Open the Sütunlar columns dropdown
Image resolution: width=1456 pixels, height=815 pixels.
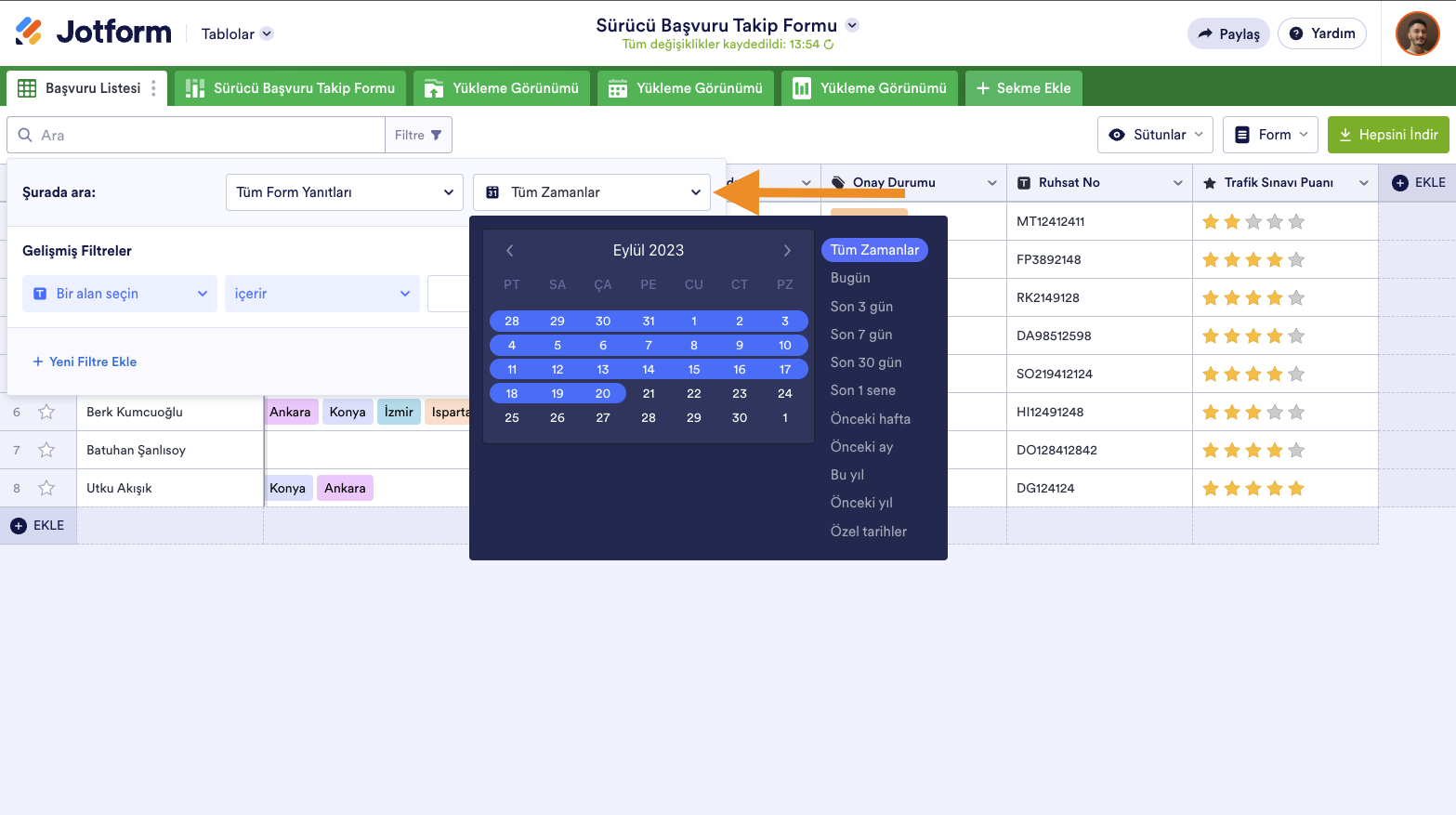(1156, 135)
